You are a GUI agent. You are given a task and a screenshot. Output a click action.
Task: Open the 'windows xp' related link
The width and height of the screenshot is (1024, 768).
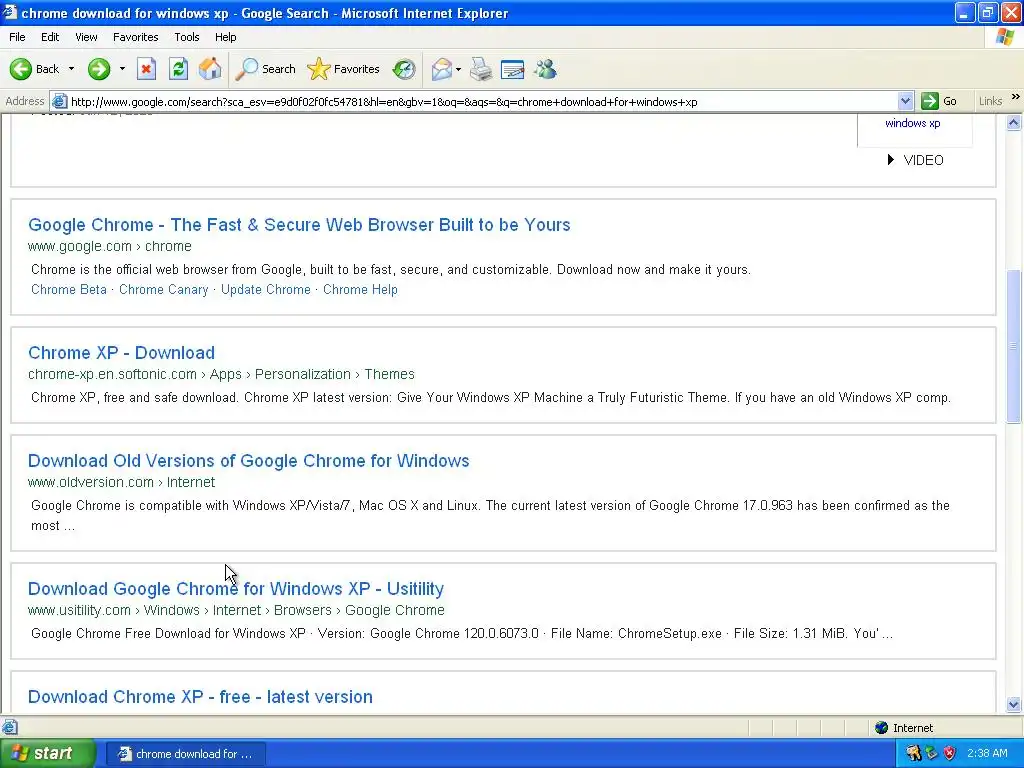point(912,123)
